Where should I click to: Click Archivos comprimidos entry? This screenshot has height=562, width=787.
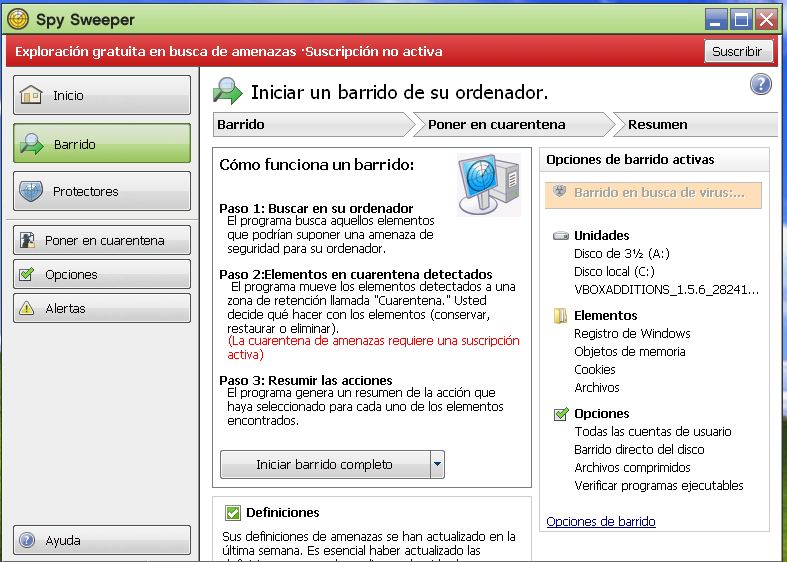click(x=632, y=468)
